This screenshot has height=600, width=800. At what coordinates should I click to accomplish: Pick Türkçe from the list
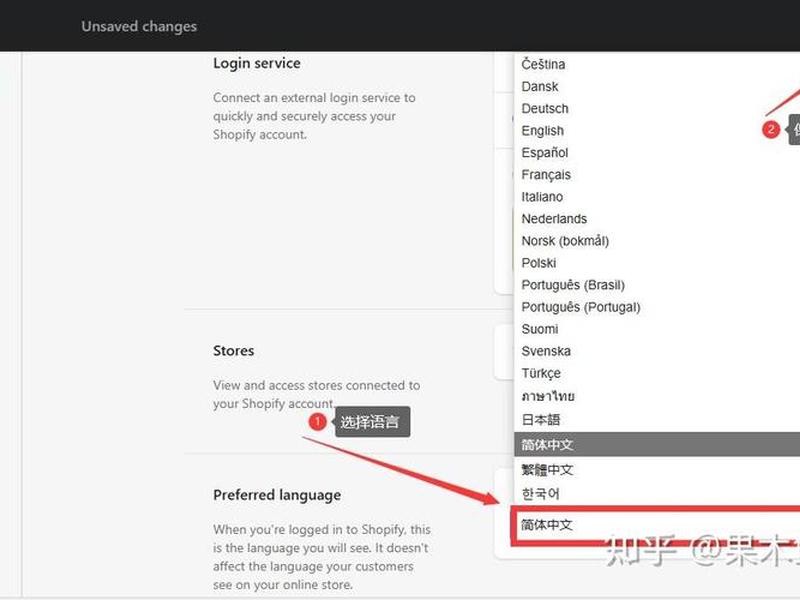(657, 373)
